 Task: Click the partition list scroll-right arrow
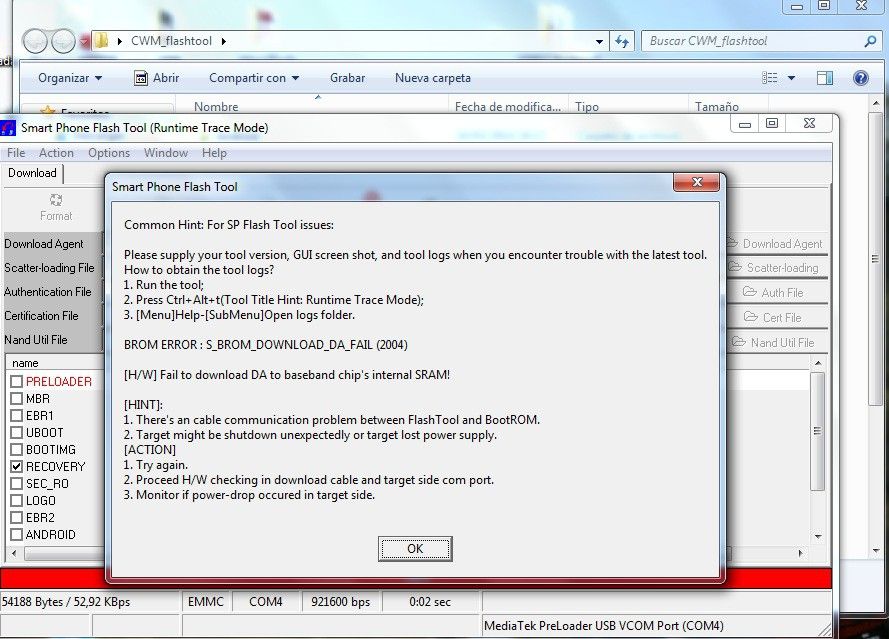click(x=800, y=553)
